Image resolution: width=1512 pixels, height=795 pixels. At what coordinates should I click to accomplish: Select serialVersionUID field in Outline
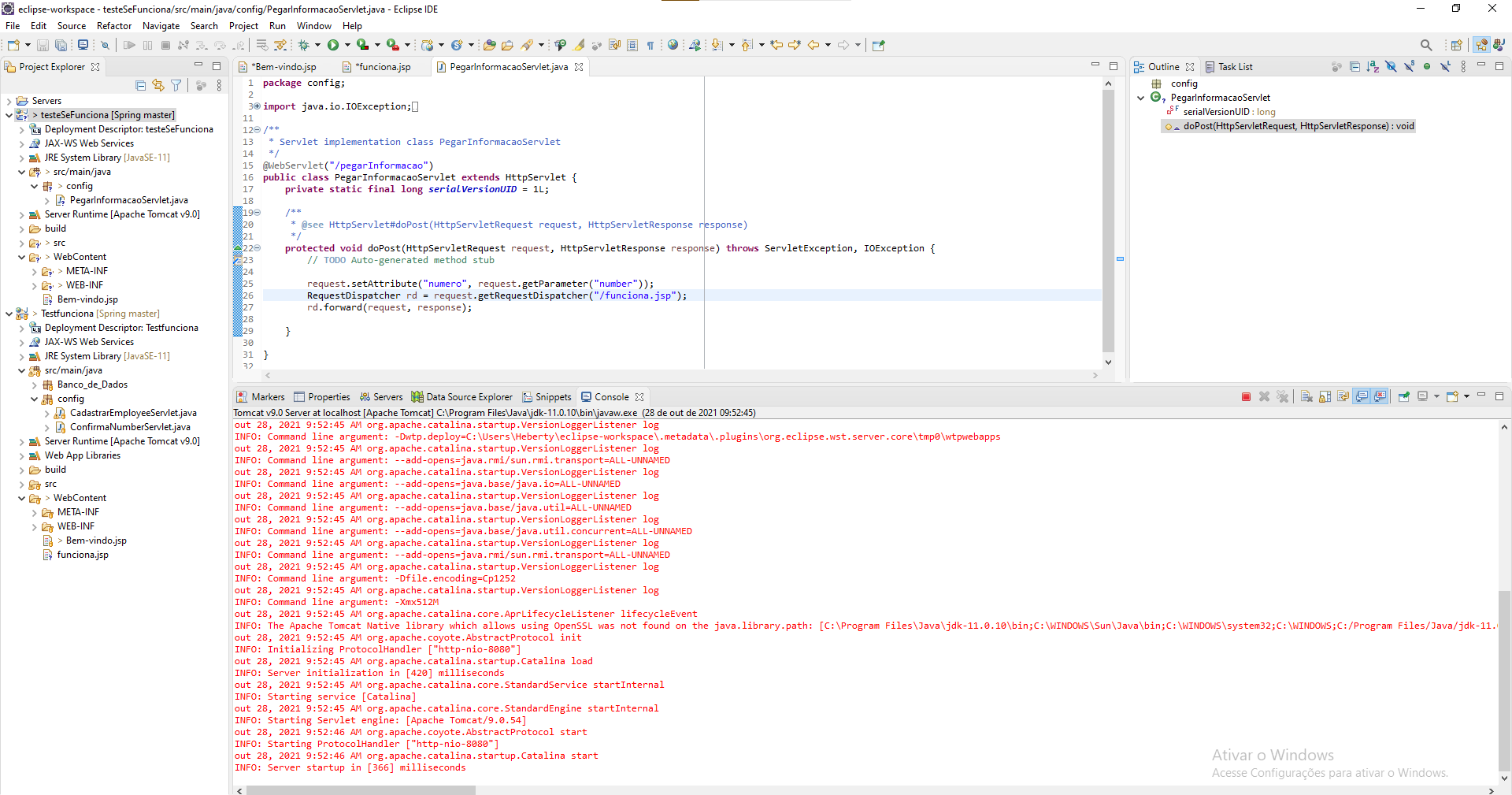click(1229, 112)
